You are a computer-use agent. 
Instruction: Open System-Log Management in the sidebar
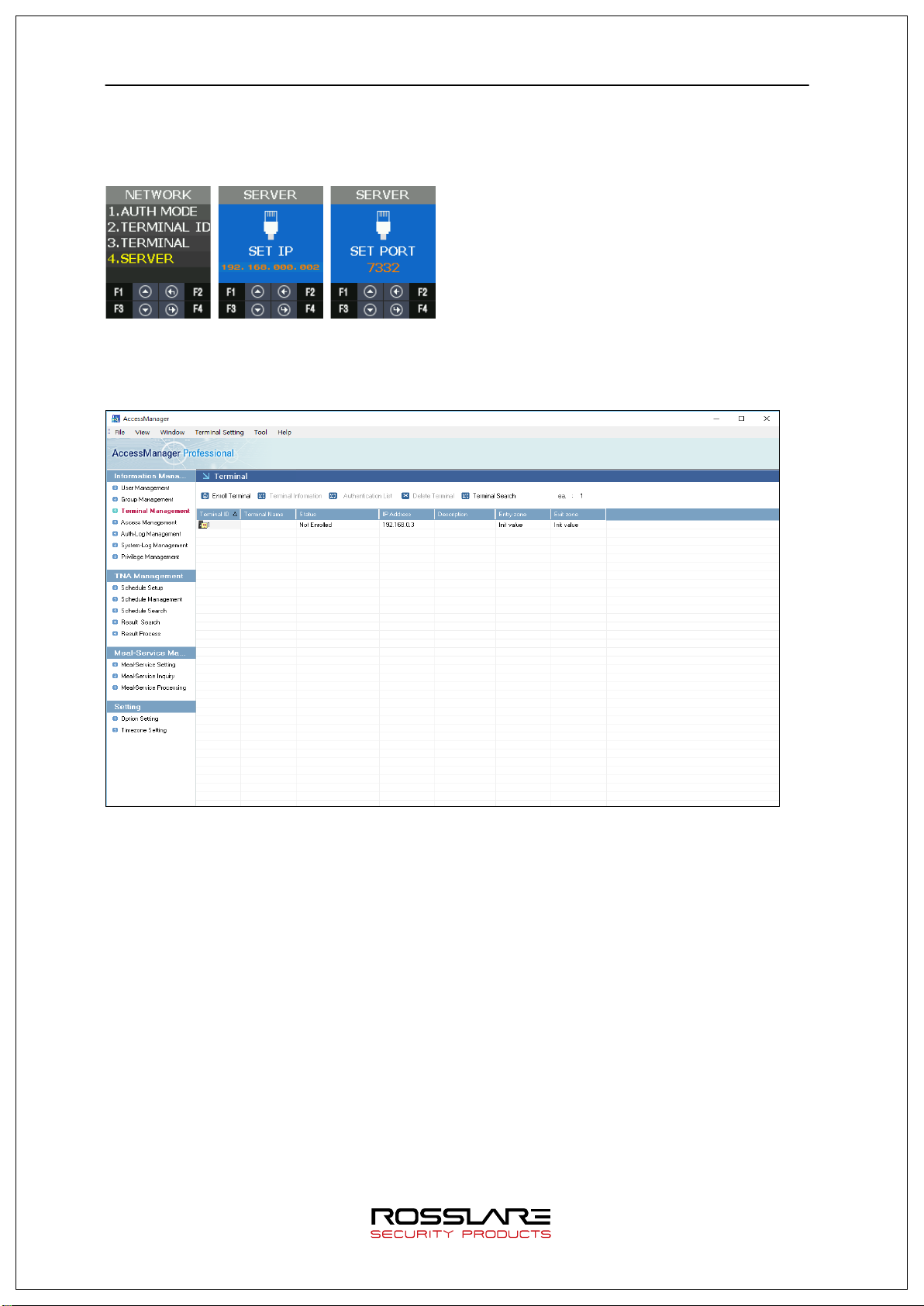coord(154,546)
